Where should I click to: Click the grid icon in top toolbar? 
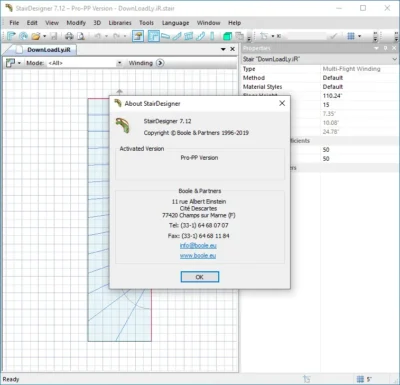[351, 36]
